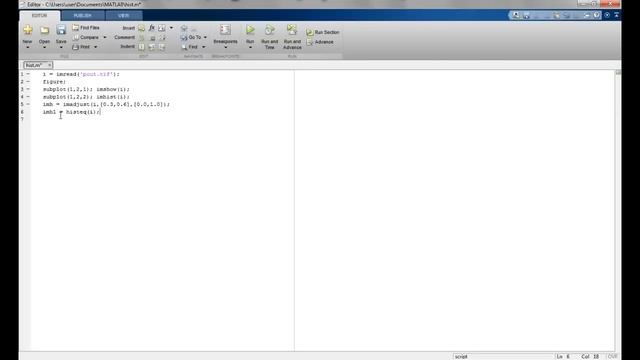
Task: Click the green Run icon
Action: click(x=250, y=30)
